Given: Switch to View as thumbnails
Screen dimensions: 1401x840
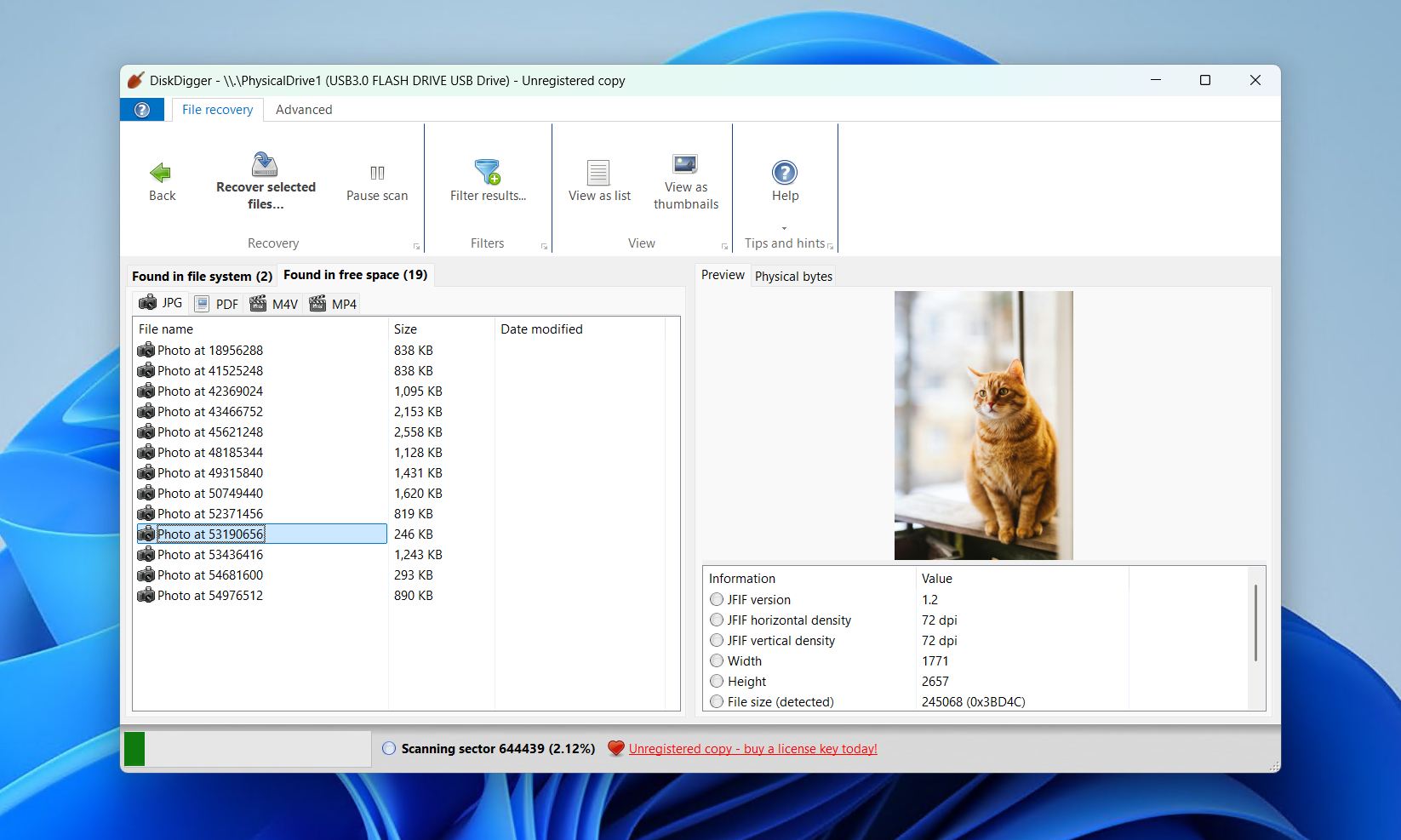Looking at the screenshot, I should (685, 179).
